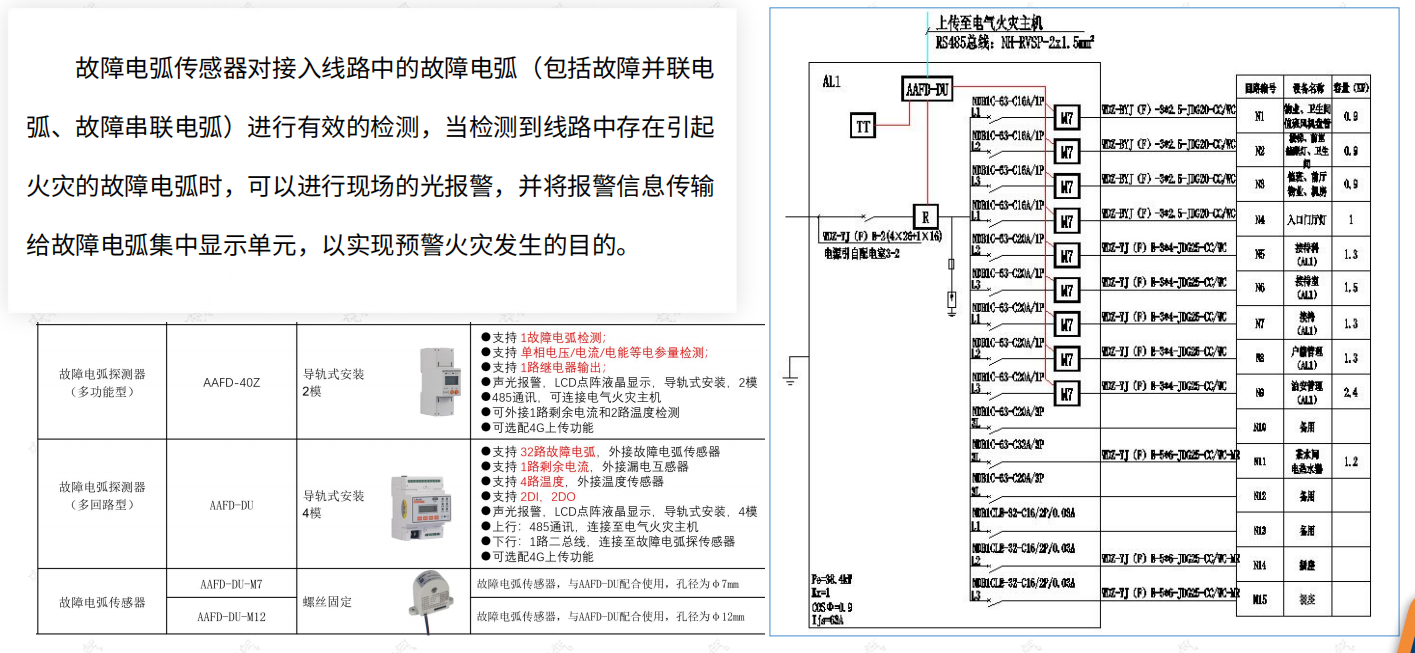Click the "RS485总线" cable specification label
Viewport: 1415px width, 653px height.
(x=1014, y=42)
